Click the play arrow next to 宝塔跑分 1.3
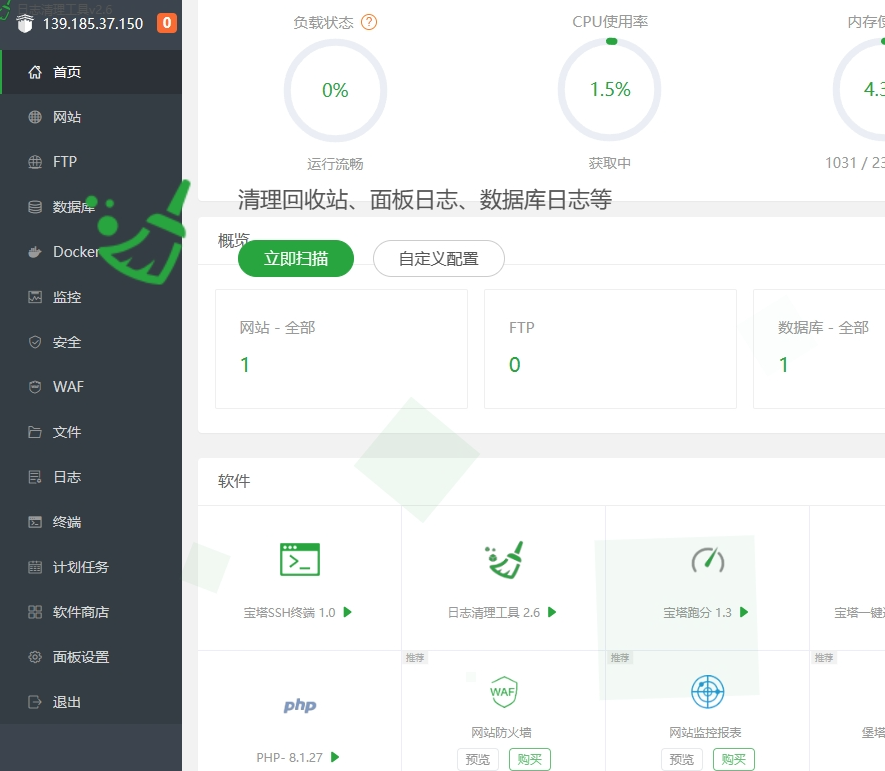 [744, 612]
